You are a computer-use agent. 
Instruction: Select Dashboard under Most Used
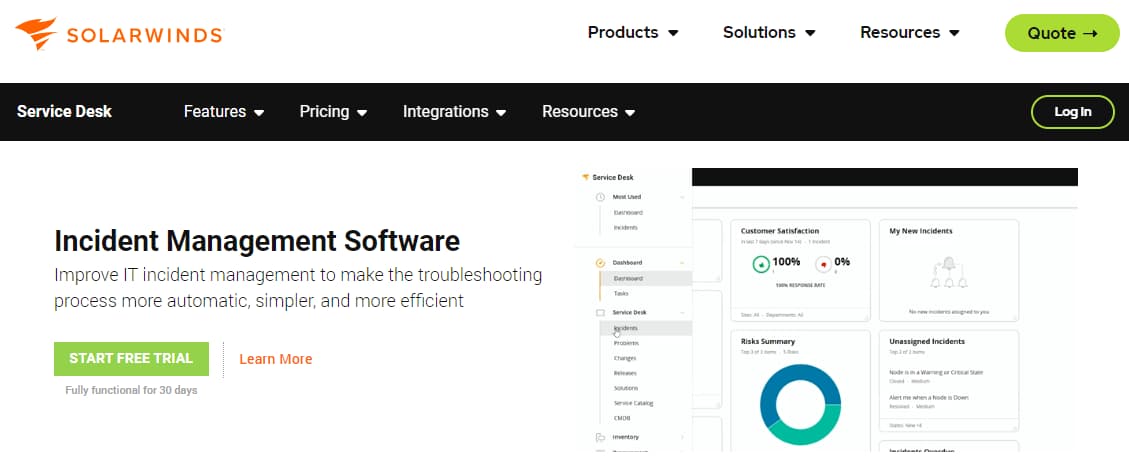tap(628, 213)
